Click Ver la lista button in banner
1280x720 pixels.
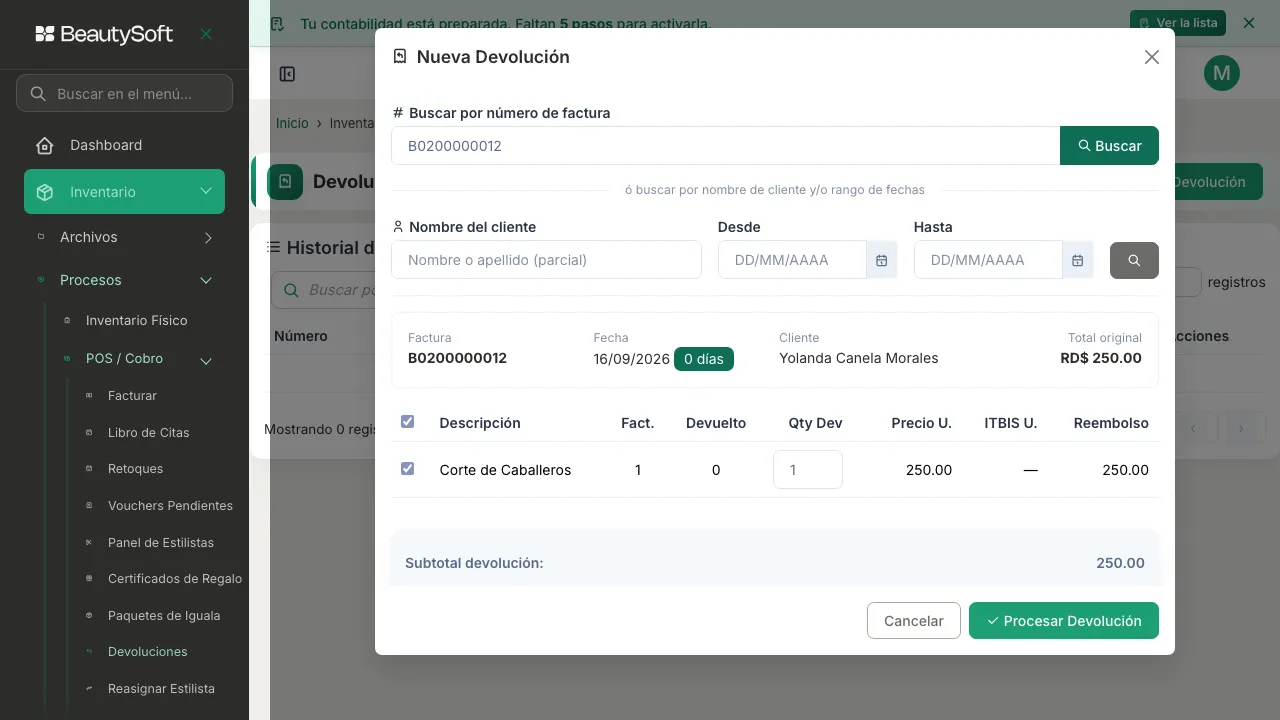(1178, 23)
